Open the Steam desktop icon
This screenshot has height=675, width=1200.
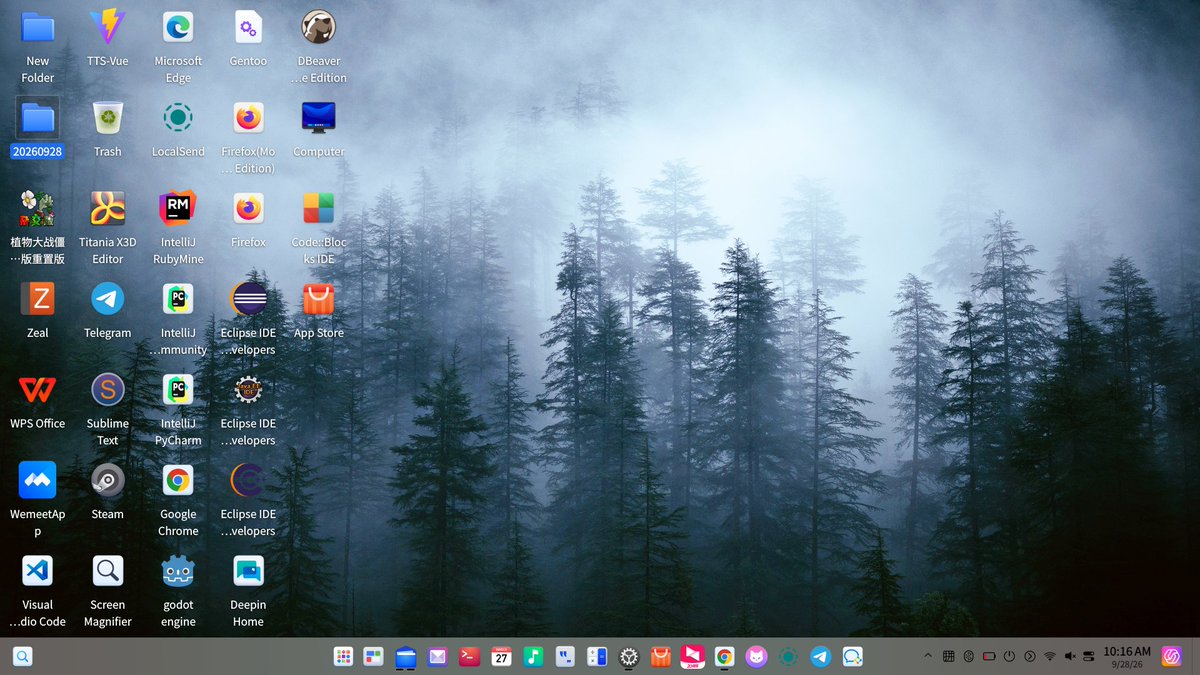107,480
